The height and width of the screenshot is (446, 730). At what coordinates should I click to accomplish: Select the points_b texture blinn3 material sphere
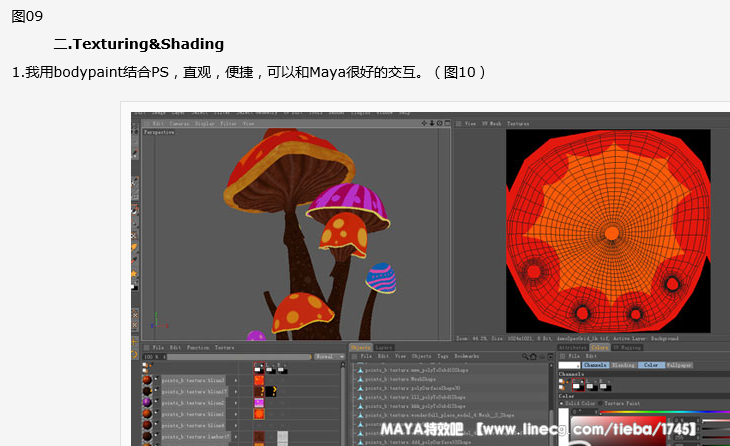coord(147,380)
